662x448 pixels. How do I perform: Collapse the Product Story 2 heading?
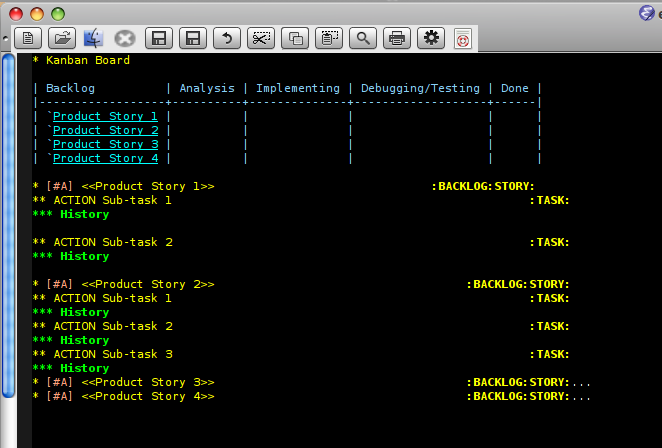tap(148, 284)
